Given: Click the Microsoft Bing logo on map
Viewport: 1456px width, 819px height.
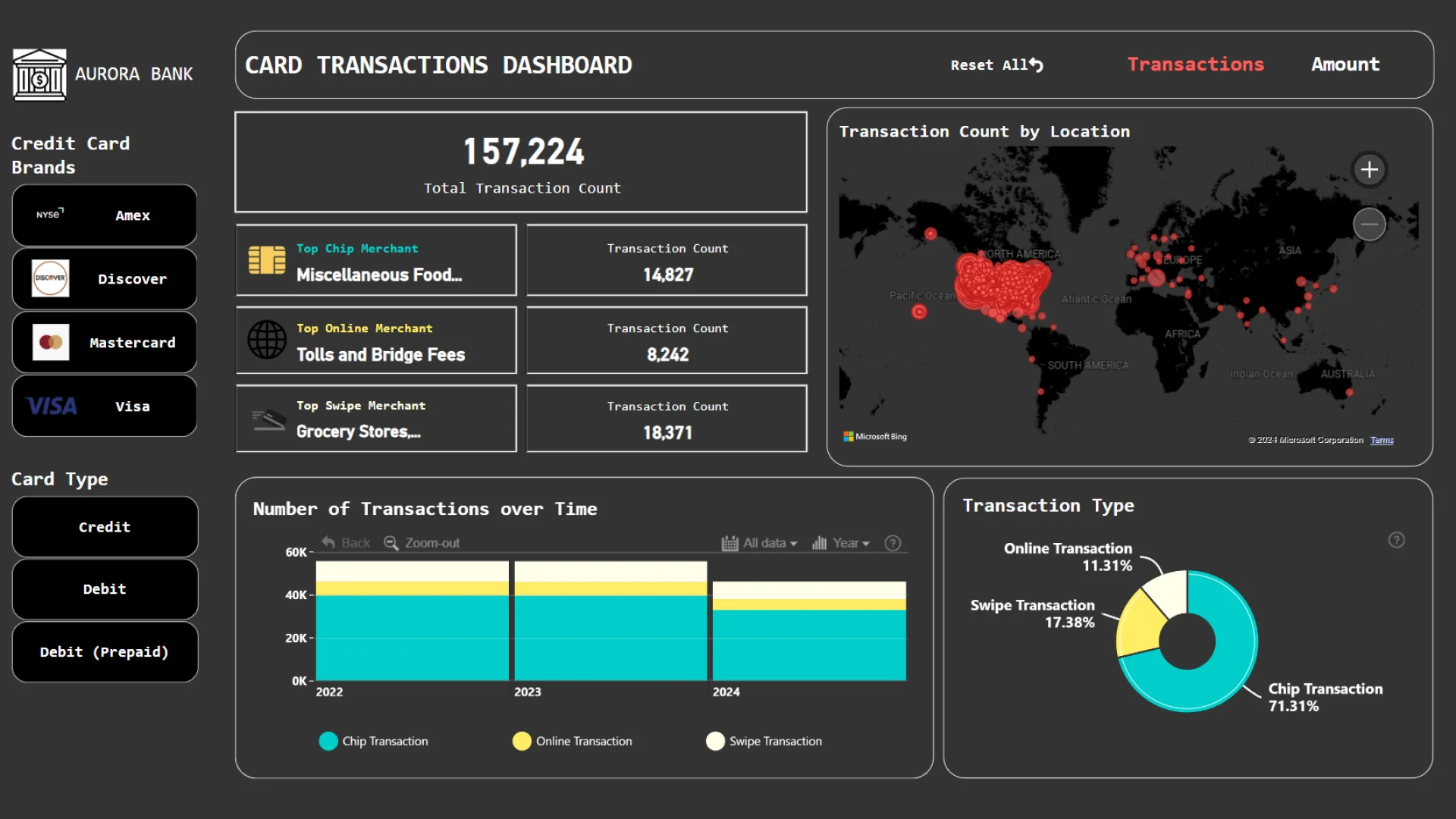Looking at the screenshot, I should tap(875, 437).
